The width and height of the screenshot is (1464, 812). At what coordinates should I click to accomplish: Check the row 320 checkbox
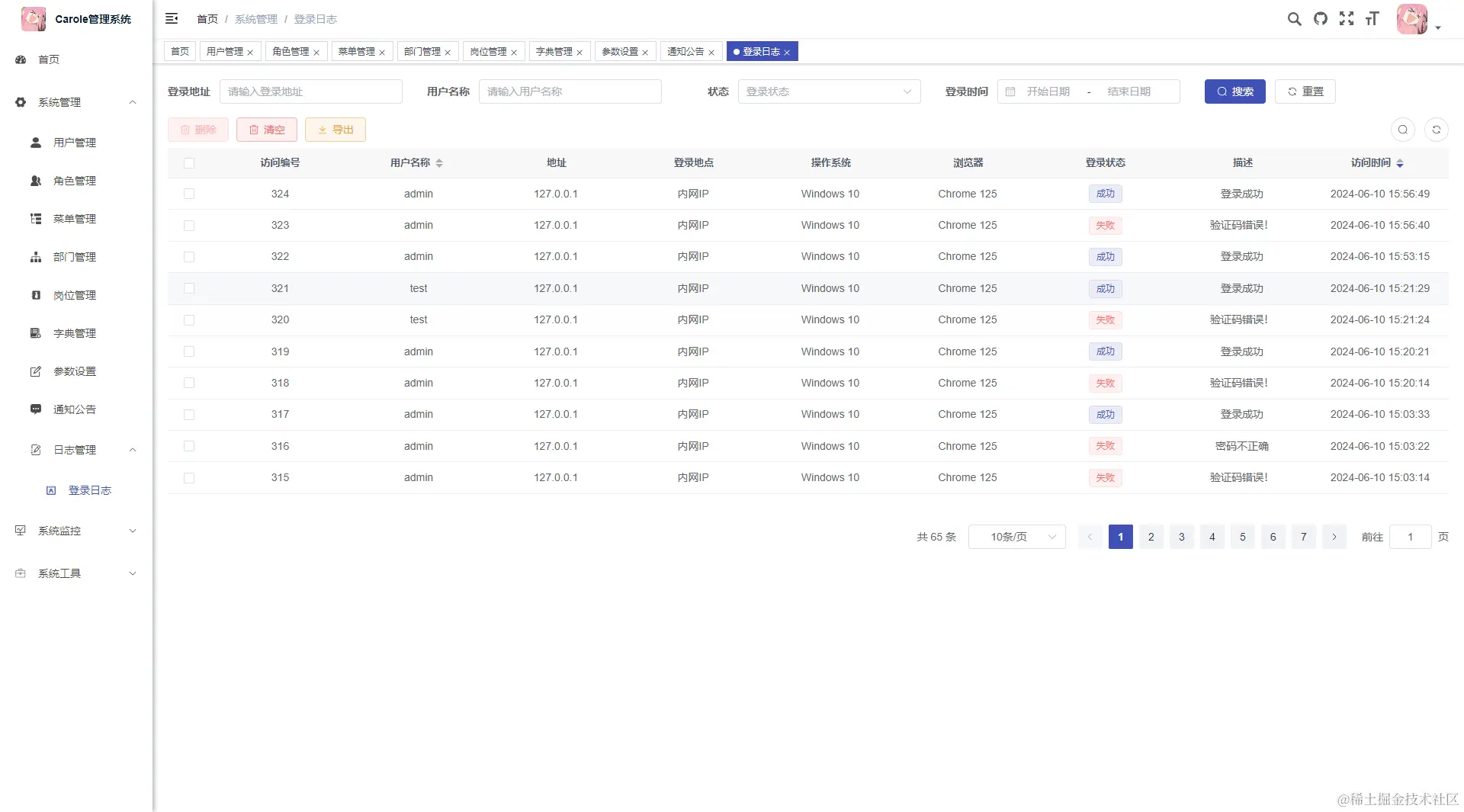(x=189, y=320)
